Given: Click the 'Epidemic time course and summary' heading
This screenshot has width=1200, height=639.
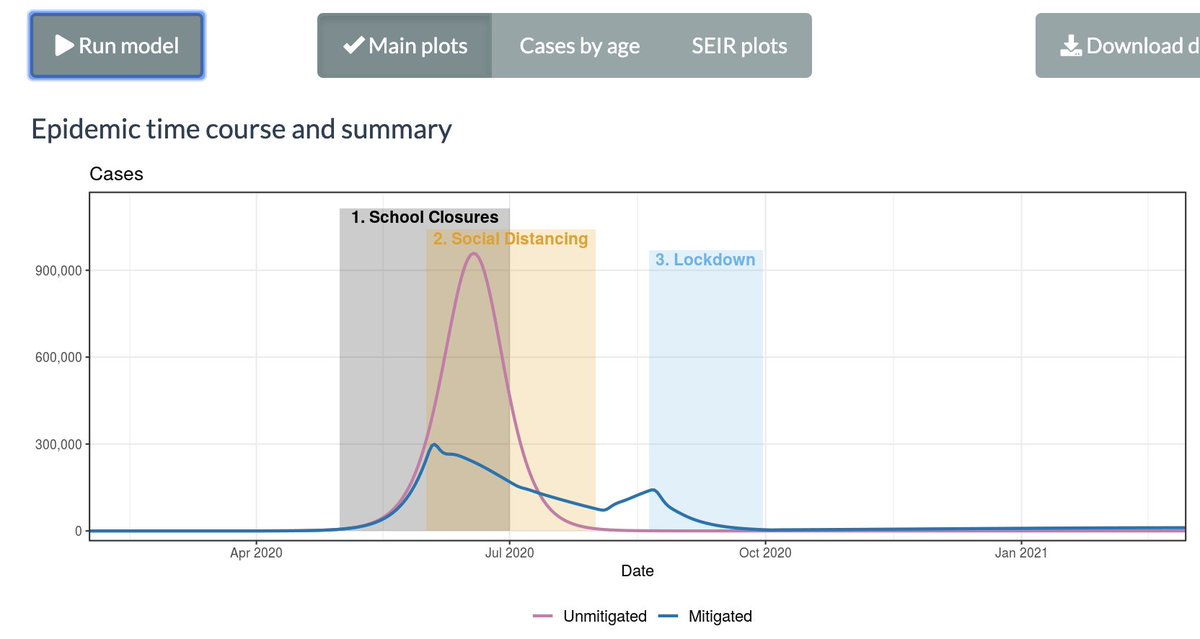Looking at the screenshot, I should [241, 129].
